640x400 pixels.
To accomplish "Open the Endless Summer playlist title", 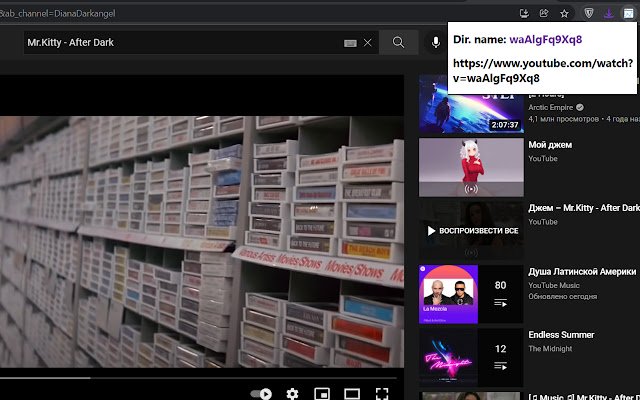I will click(561, 335).
